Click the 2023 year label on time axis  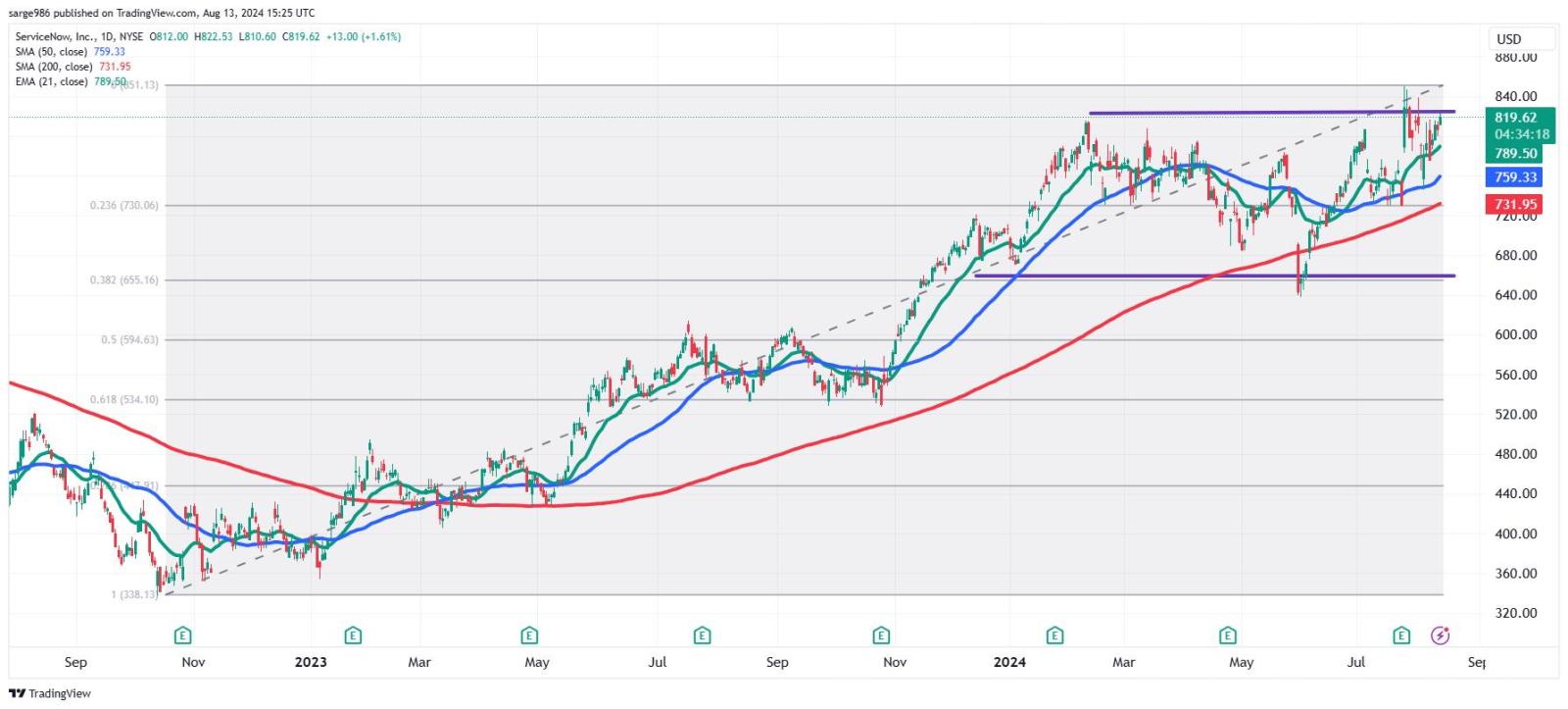(311, 662)
